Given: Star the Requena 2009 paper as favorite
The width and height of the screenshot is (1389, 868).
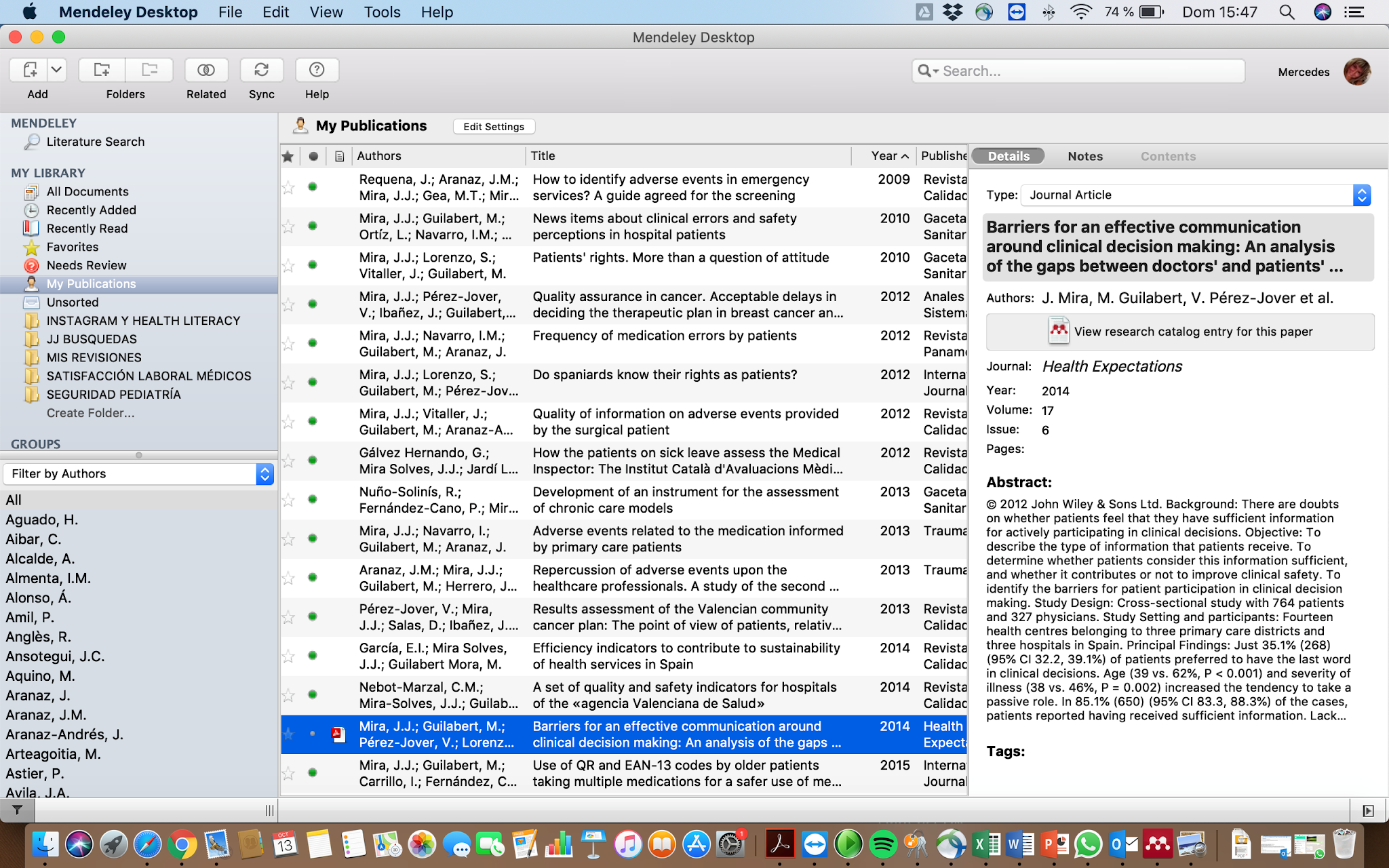Looking at the screenshot, I should point(288,188).
